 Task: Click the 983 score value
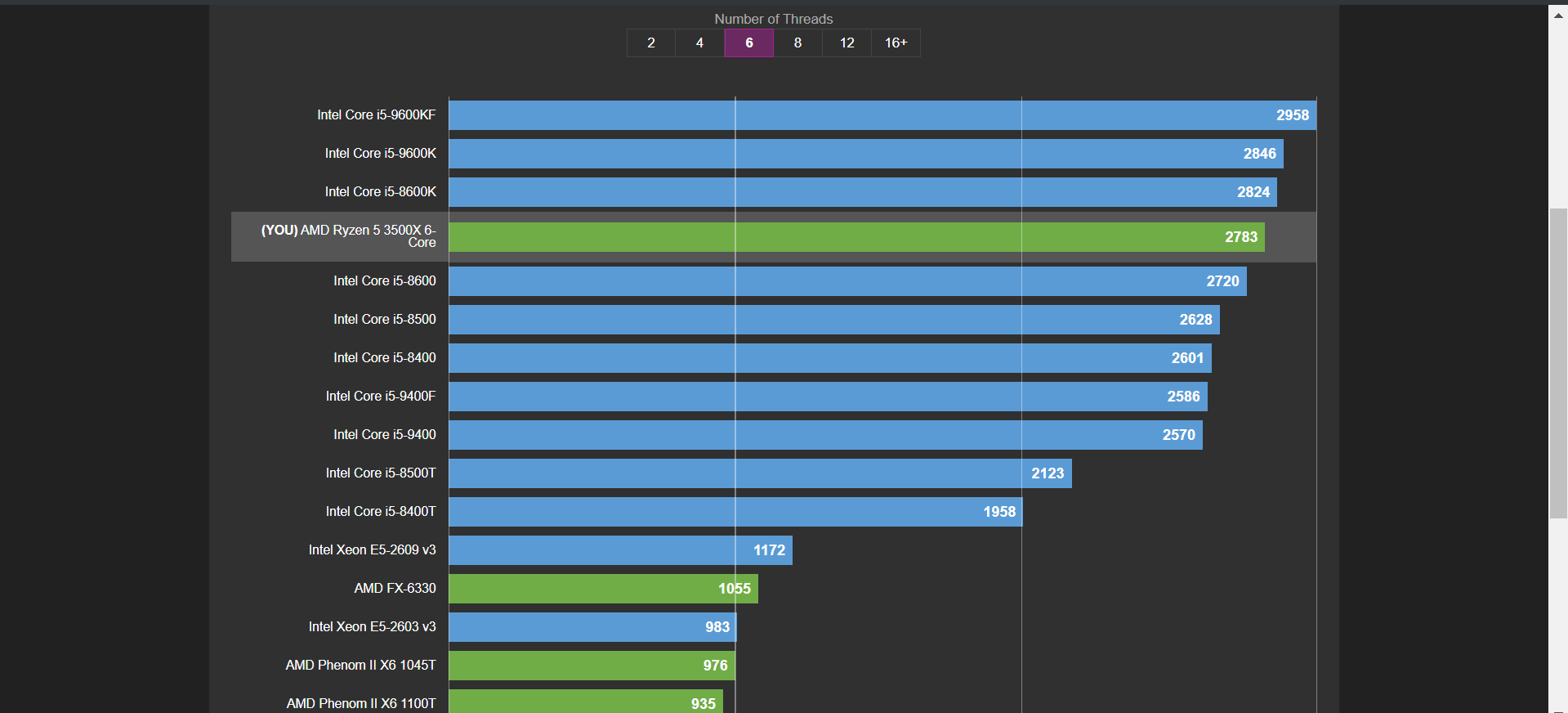coord(717,627)
